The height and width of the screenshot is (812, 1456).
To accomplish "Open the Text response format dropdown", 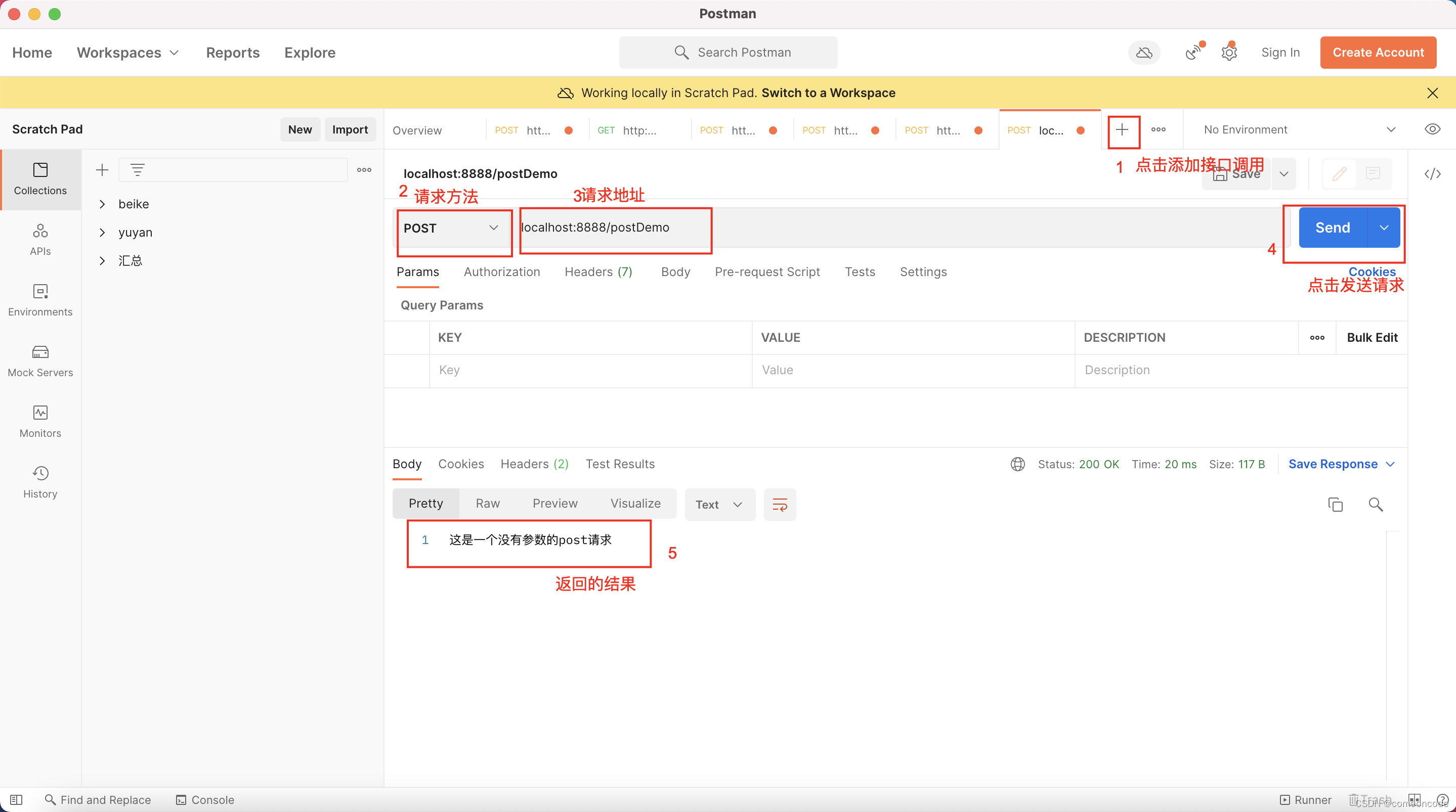I will point(719,504).
